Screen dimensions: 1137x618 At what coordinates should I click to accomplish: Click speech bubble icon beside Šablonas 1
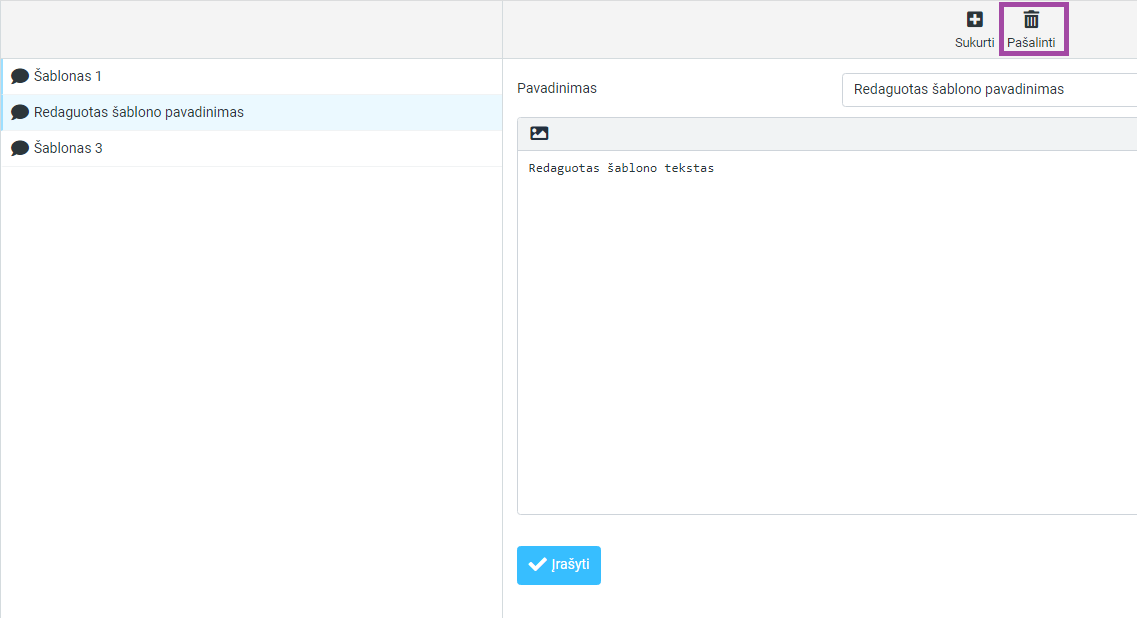pos(20,76)
